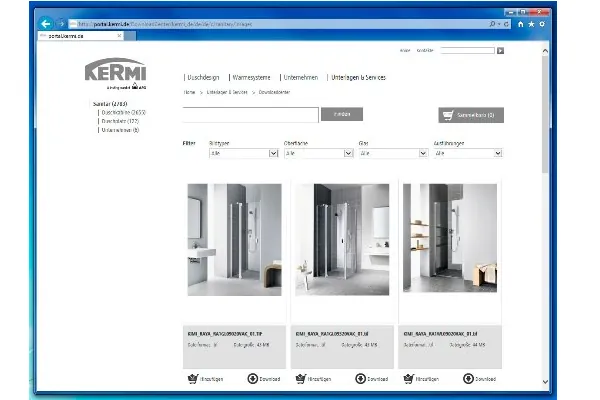Click the search text input field

[250, 115]
